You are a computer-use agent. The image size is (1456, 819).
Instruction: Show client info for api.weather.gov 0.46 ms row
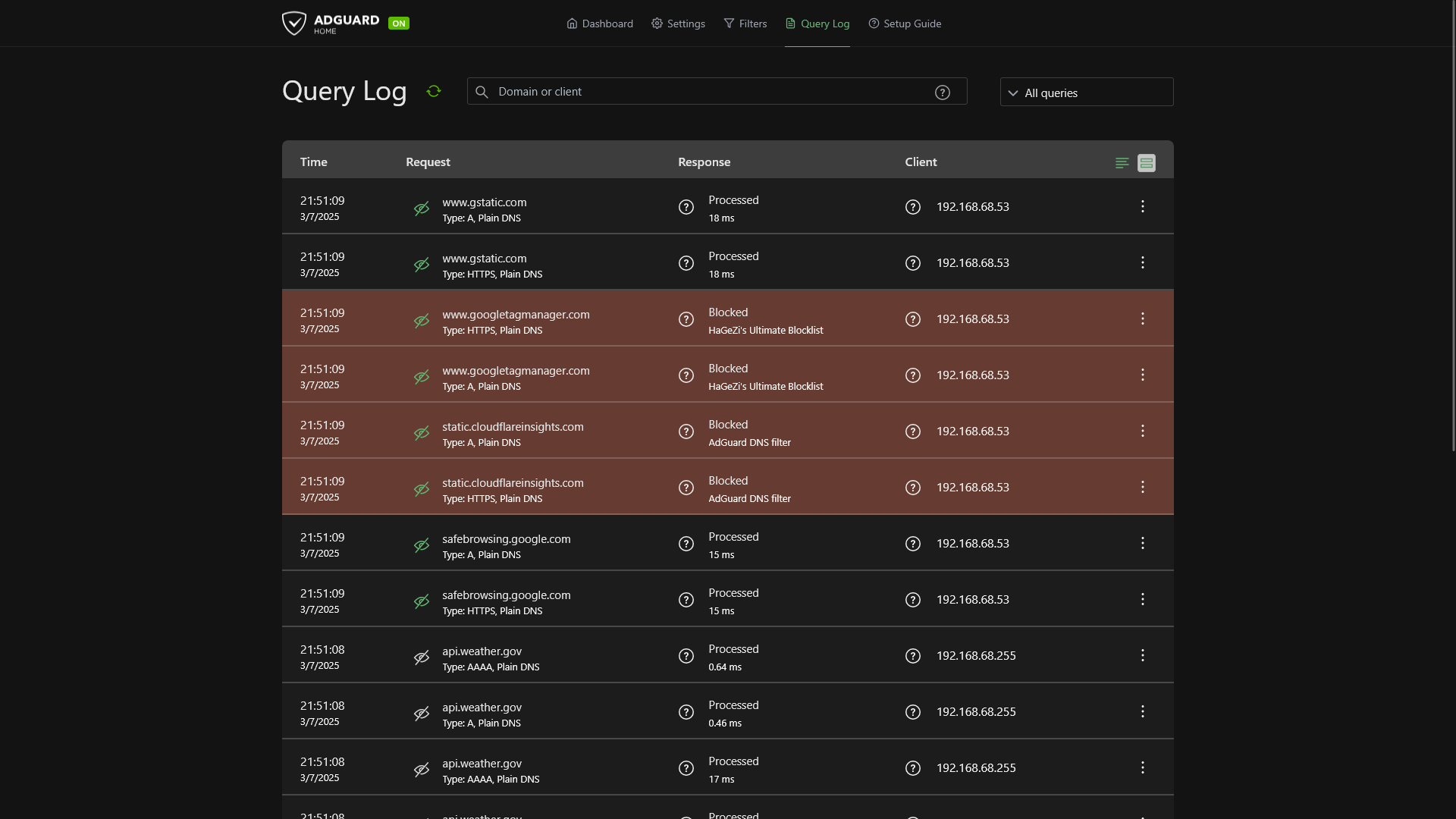coord(913,712)
